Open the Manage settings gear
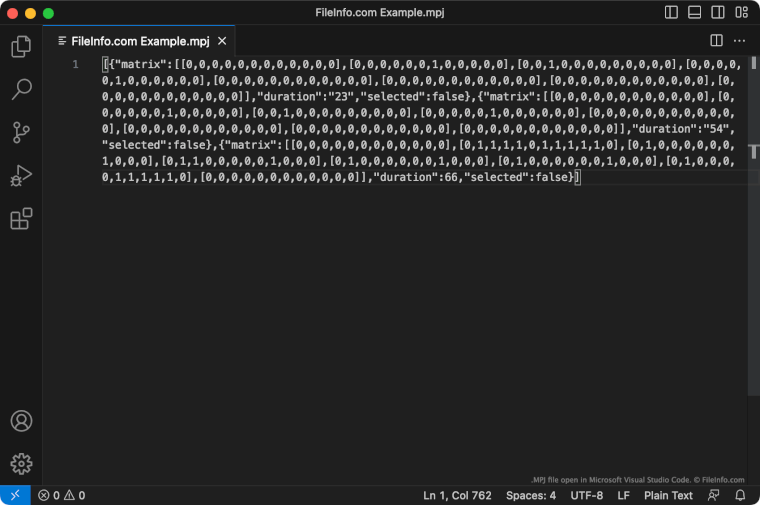 click(x=21, y=464)
